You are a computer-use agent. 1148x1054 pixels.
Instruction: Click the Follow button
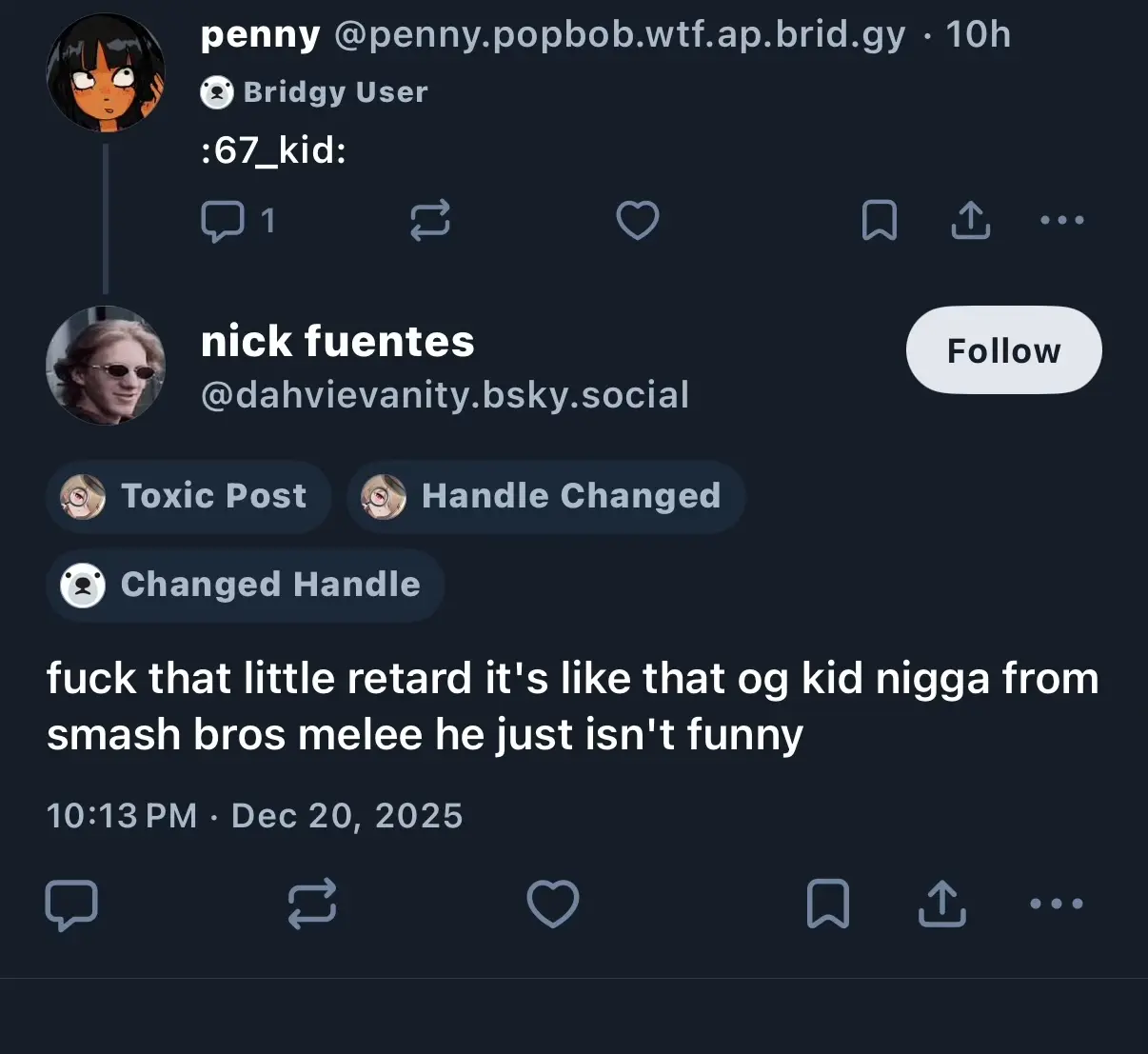[1003, 350]
